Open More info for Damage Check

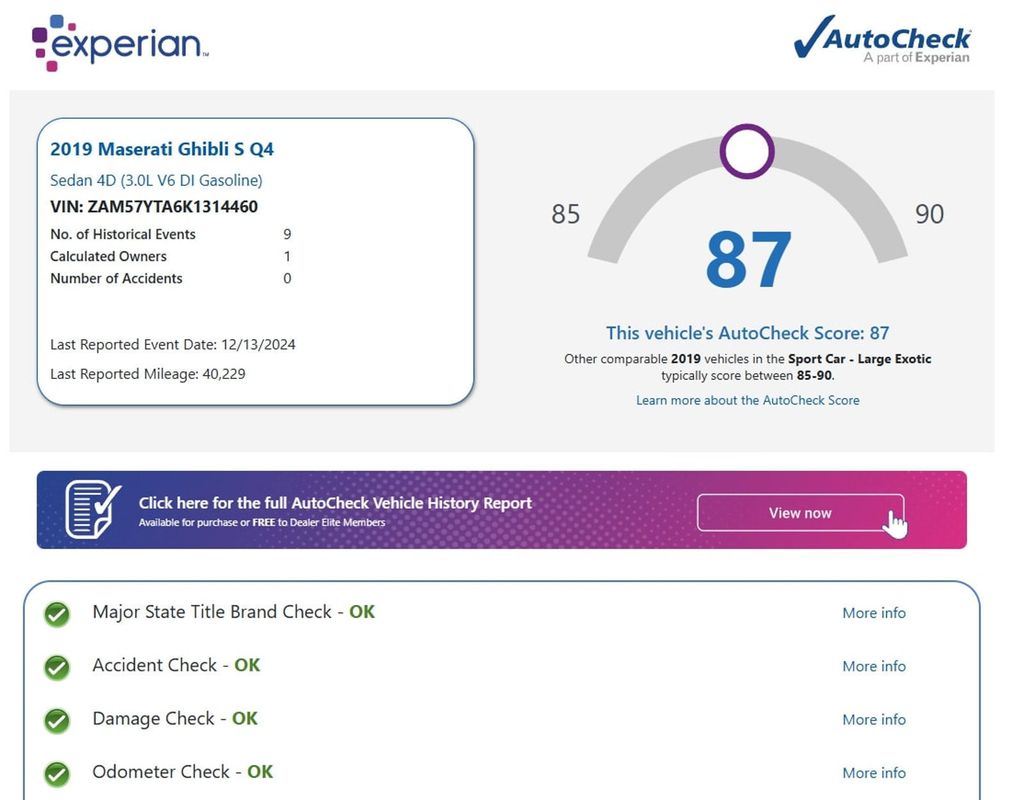873,720
